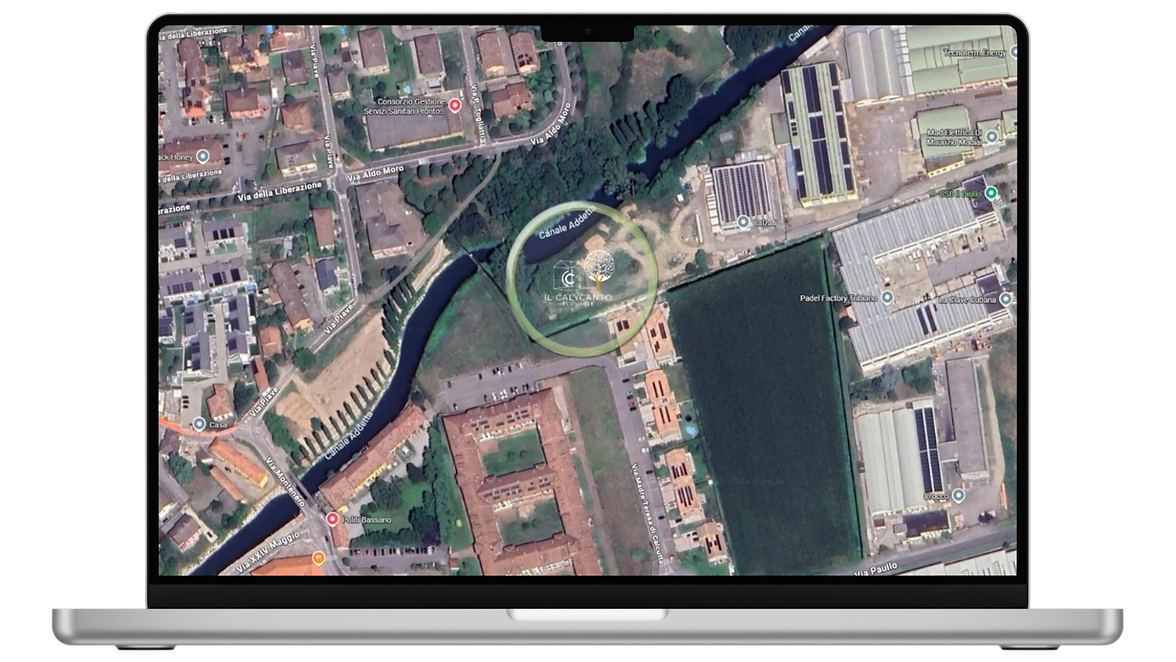Click the Via P. Togliatti street label
This screenshot has width=1176, height=662.
(x=477, y=113)
